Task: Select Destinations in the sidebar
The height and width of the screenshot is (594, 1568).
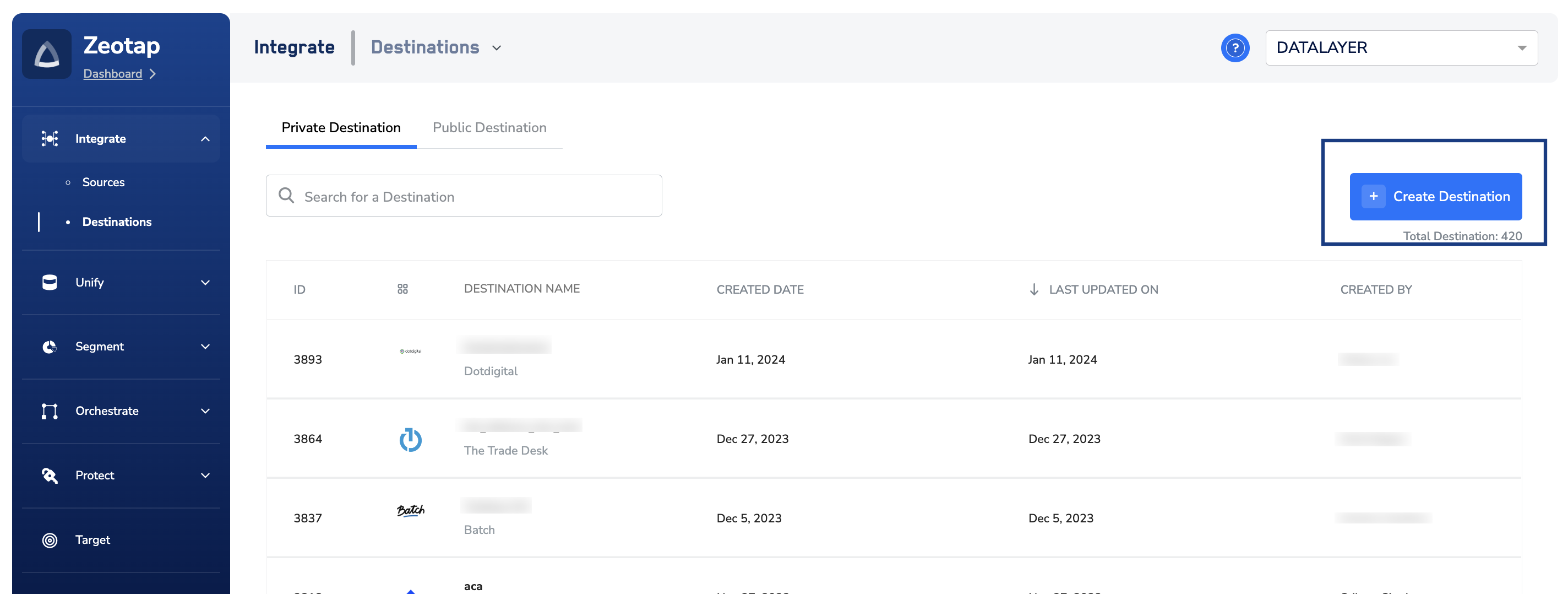Action: pyautogui.click(x=117, y=222)
